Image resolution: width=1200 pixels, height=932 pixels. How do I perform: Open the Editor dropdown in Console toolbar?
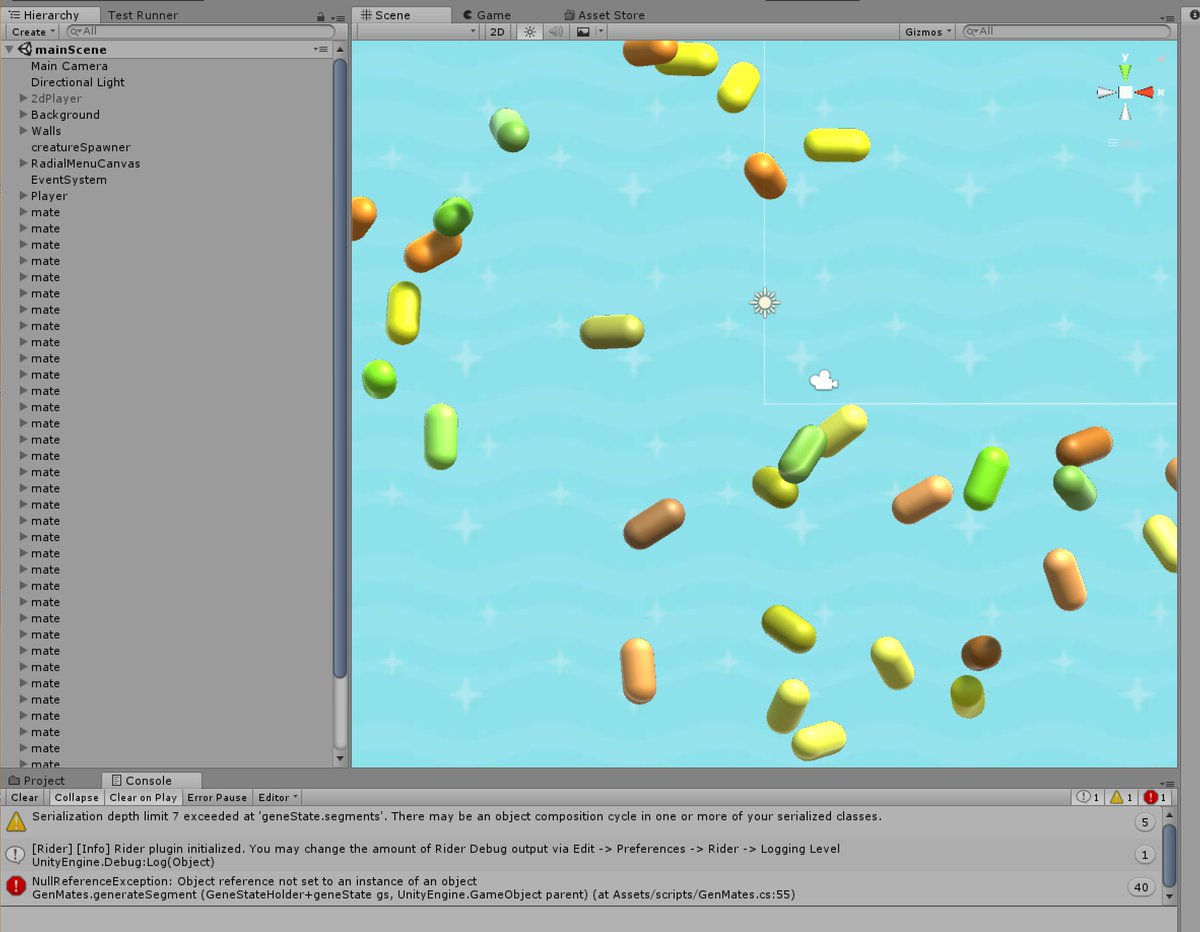[277, 797]
